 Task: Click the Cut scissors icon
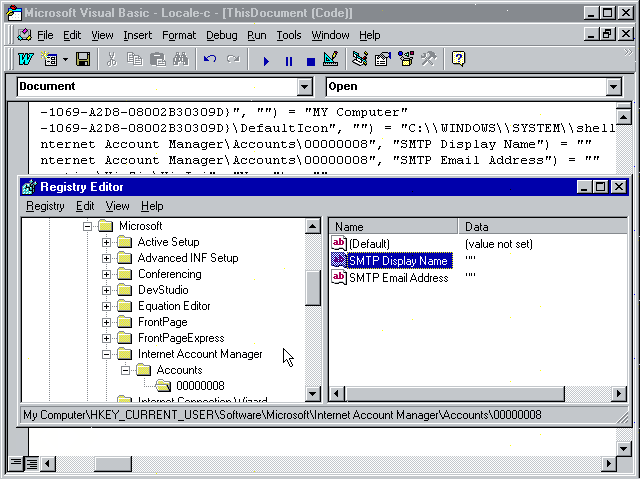111,60
